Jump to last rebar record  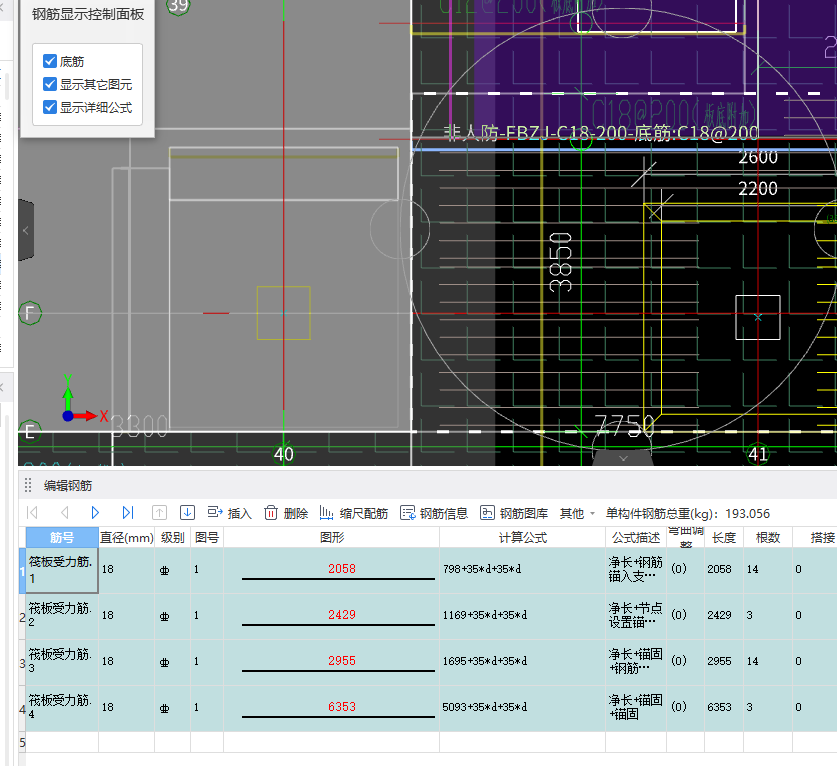click(128, 513)
